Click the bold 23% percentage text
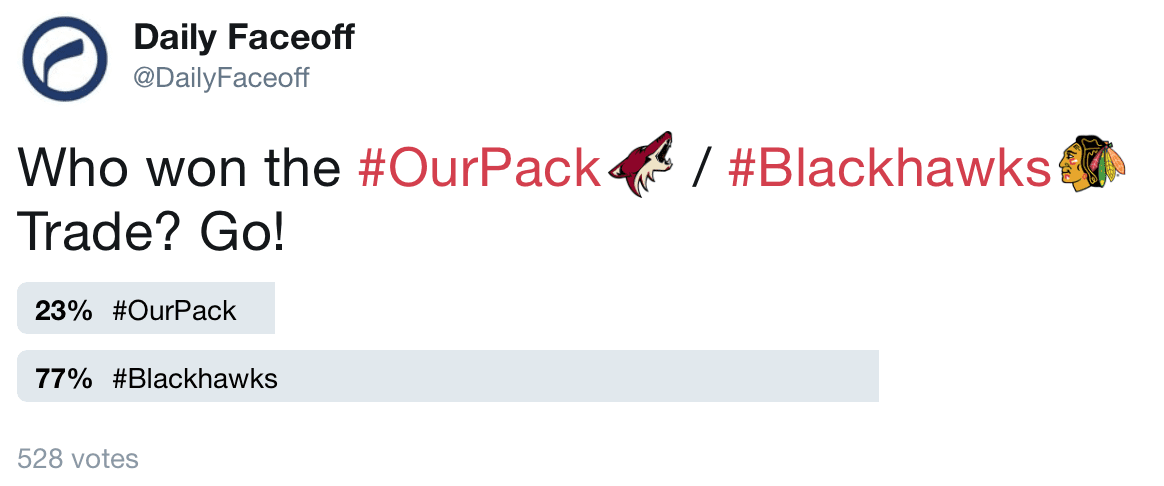This screenshot has width=1164, height=486. (x=64, y=310)
